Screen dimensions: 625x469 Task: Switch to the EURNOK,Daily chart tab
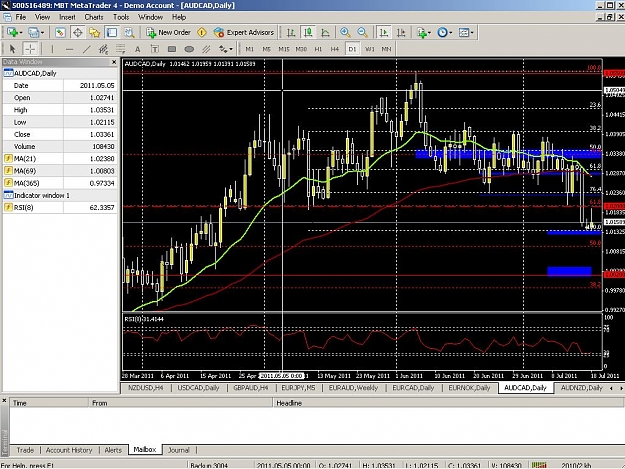tap(469, 388)
